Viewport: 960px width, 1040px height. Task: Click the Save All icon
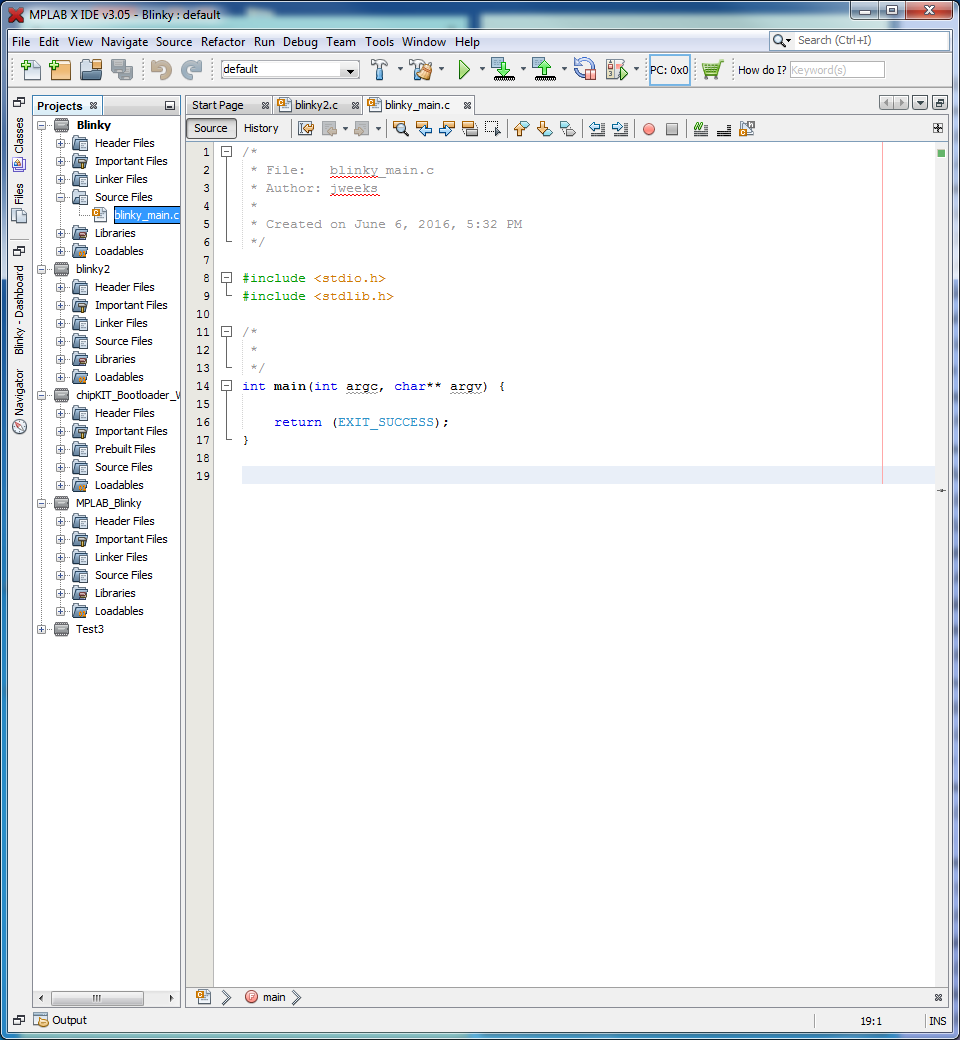[121, 69]
